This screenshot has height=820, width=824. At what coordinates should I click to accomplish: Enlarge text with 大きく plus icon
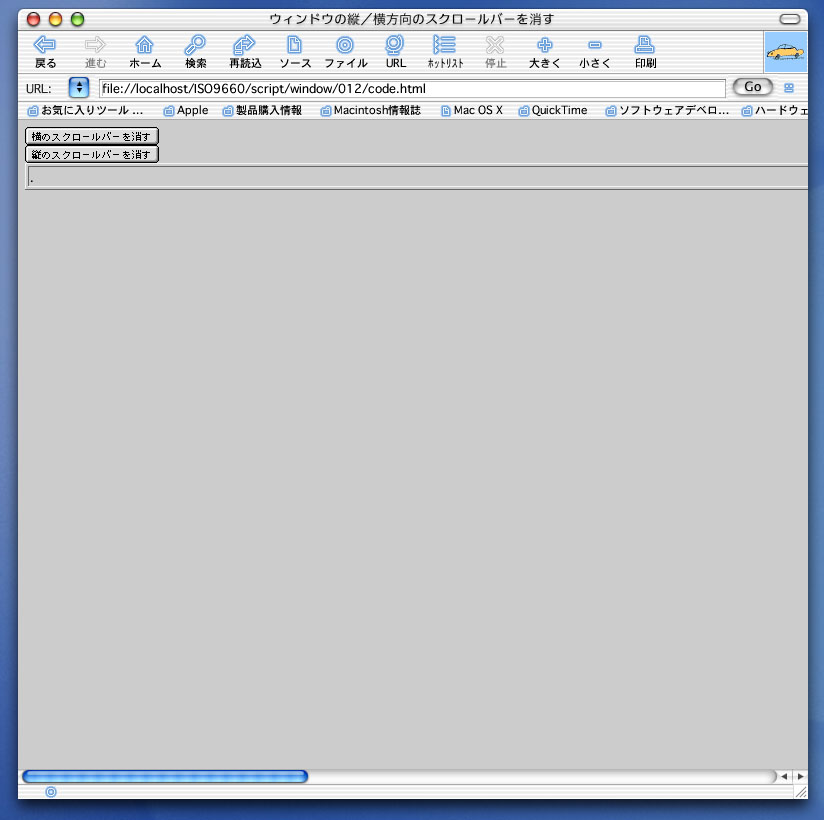(x=545, y=45)
